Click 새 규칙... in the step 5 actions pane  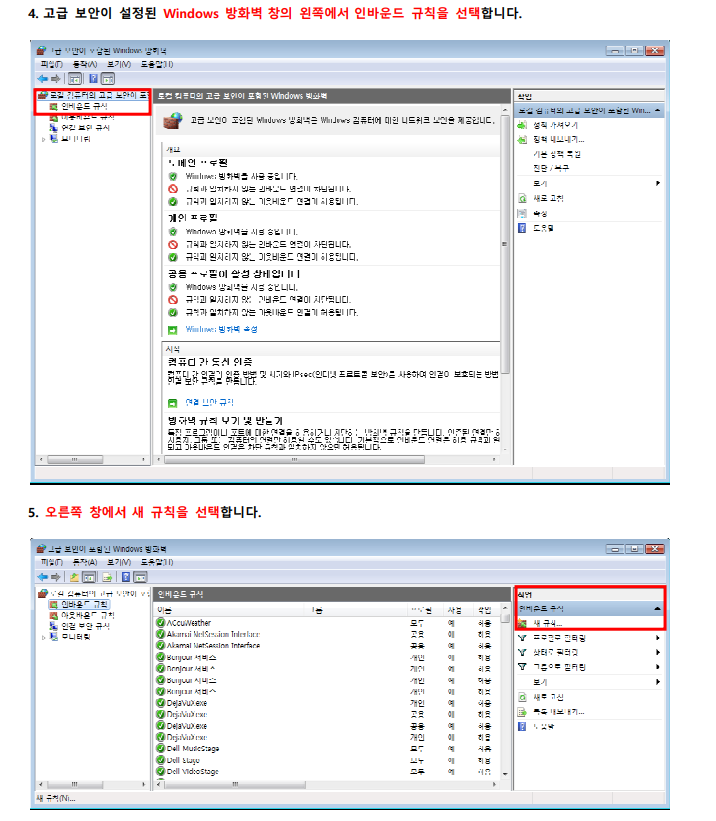547,624
